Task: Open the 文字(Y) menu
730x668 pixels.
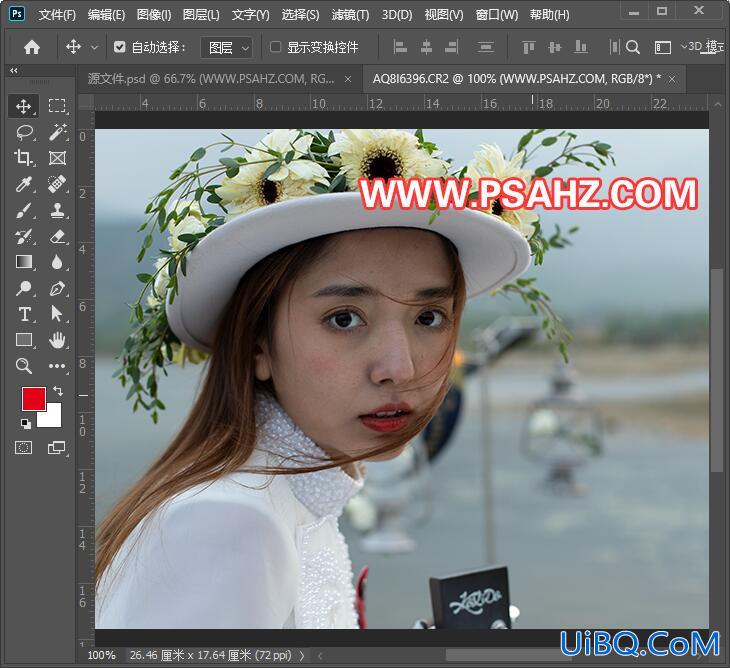Action: pyautogui.click(x=250, y=15)
